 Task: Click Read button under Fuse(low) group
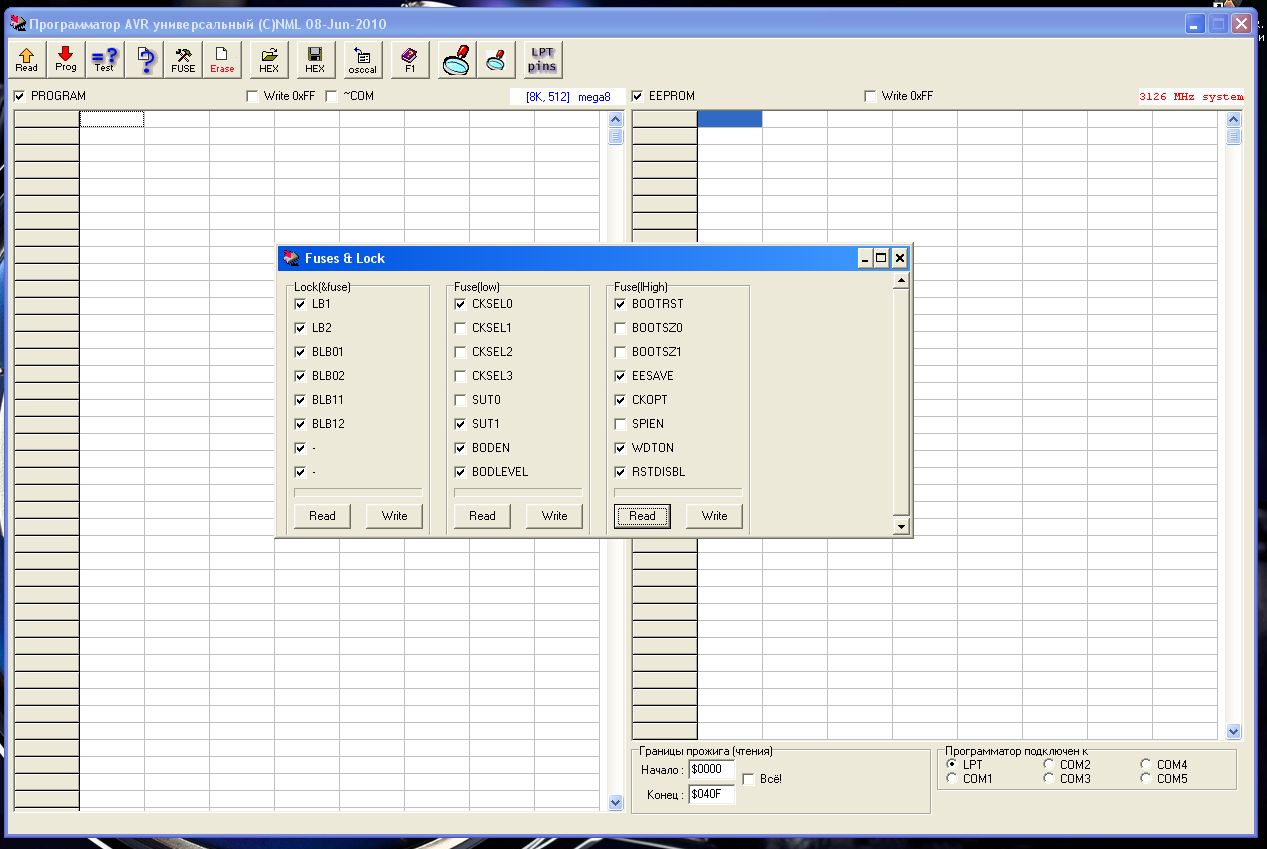(482, 516)
